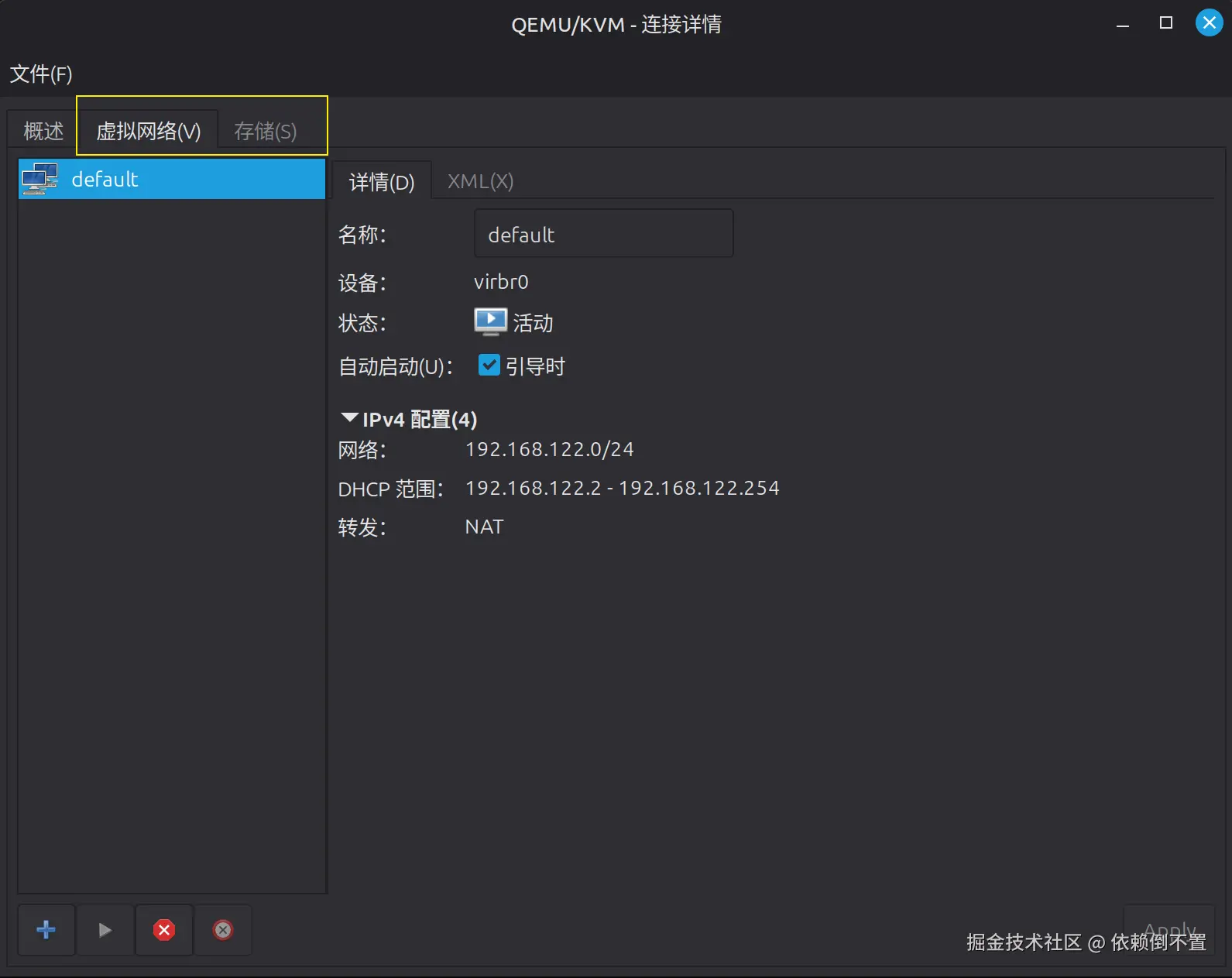
Task: Click the 活动 status text
Action: click(533, 323)
